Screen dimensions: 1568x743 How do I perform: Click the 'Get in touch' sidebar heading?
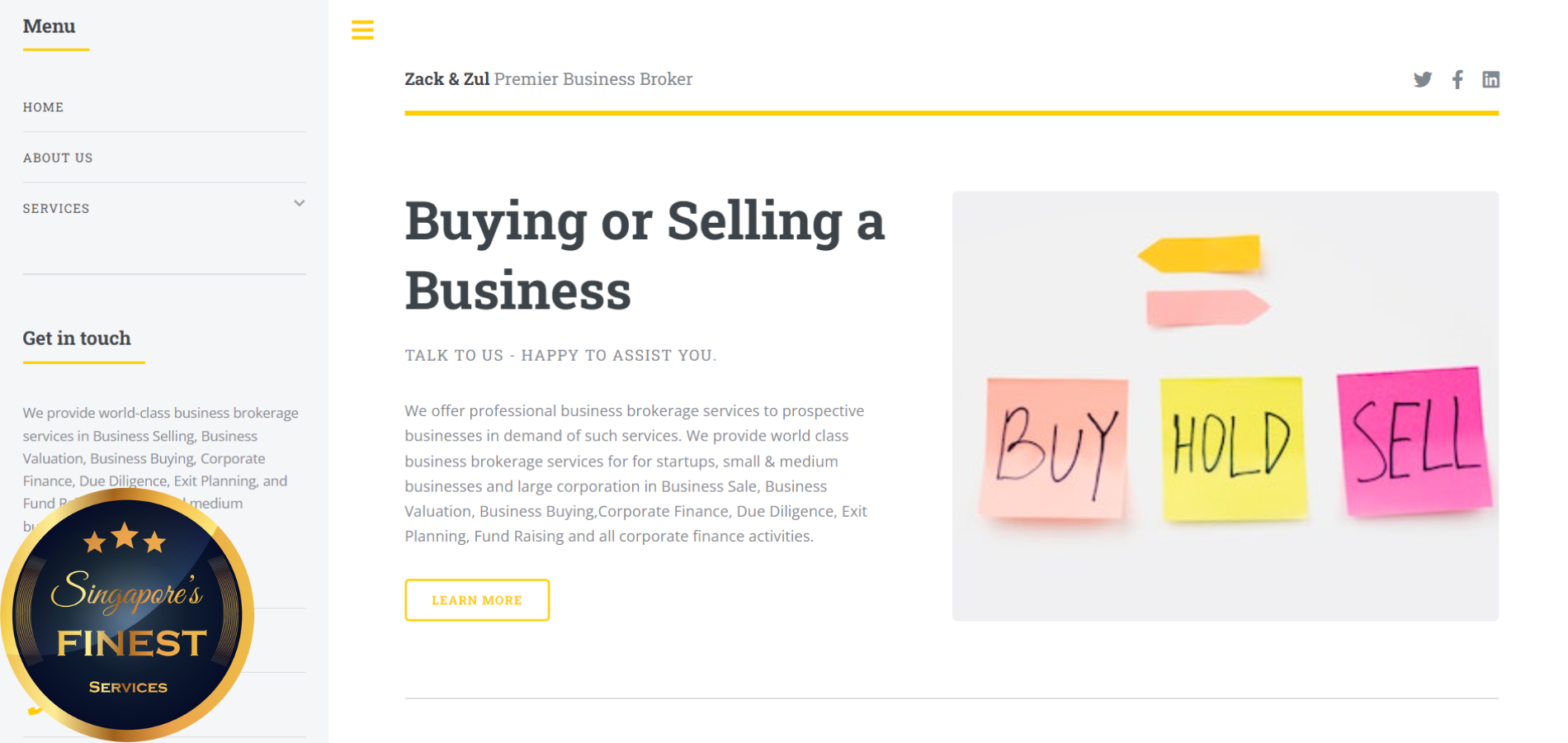coord(77,338)
